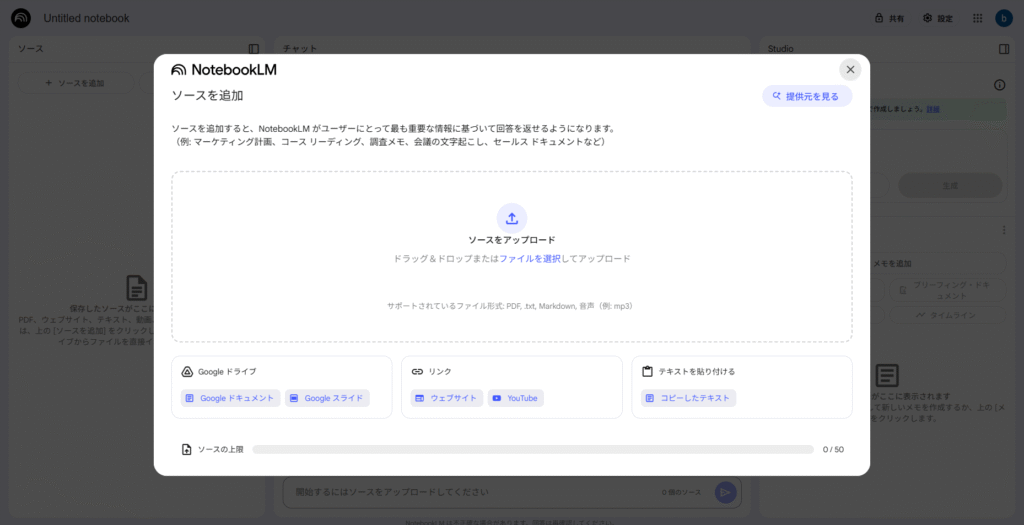Click the upload arrow icon
1024x525 pixels.
(511, 218)
